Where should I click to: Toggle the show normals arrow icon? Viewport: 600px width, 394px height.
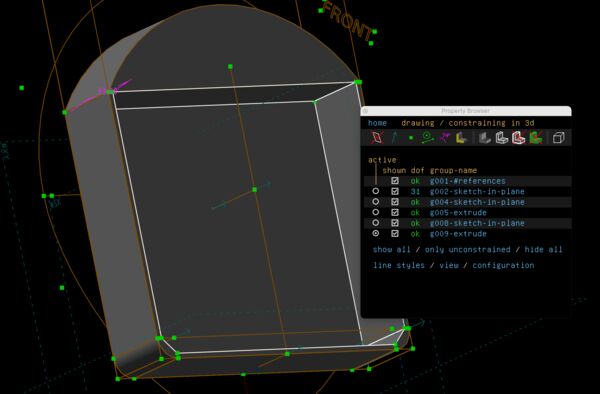[x=395, y=138]
